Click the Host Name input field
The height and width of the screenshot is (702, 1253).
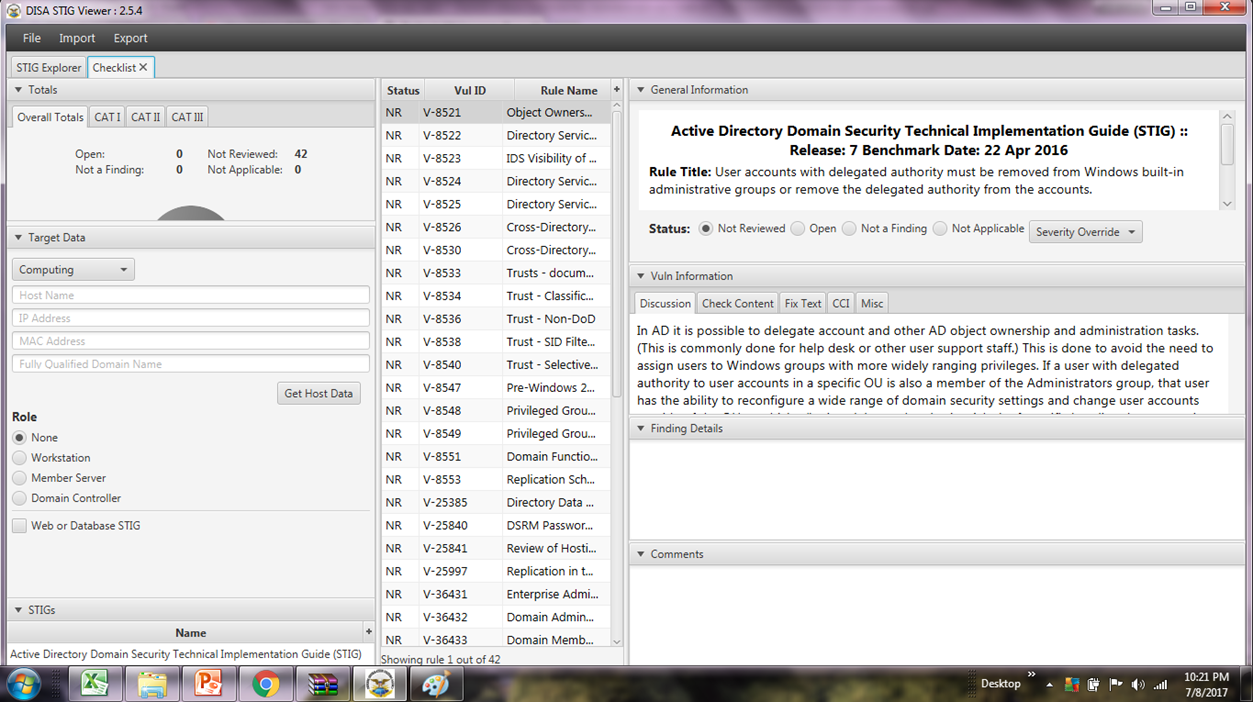pos(191,295)
